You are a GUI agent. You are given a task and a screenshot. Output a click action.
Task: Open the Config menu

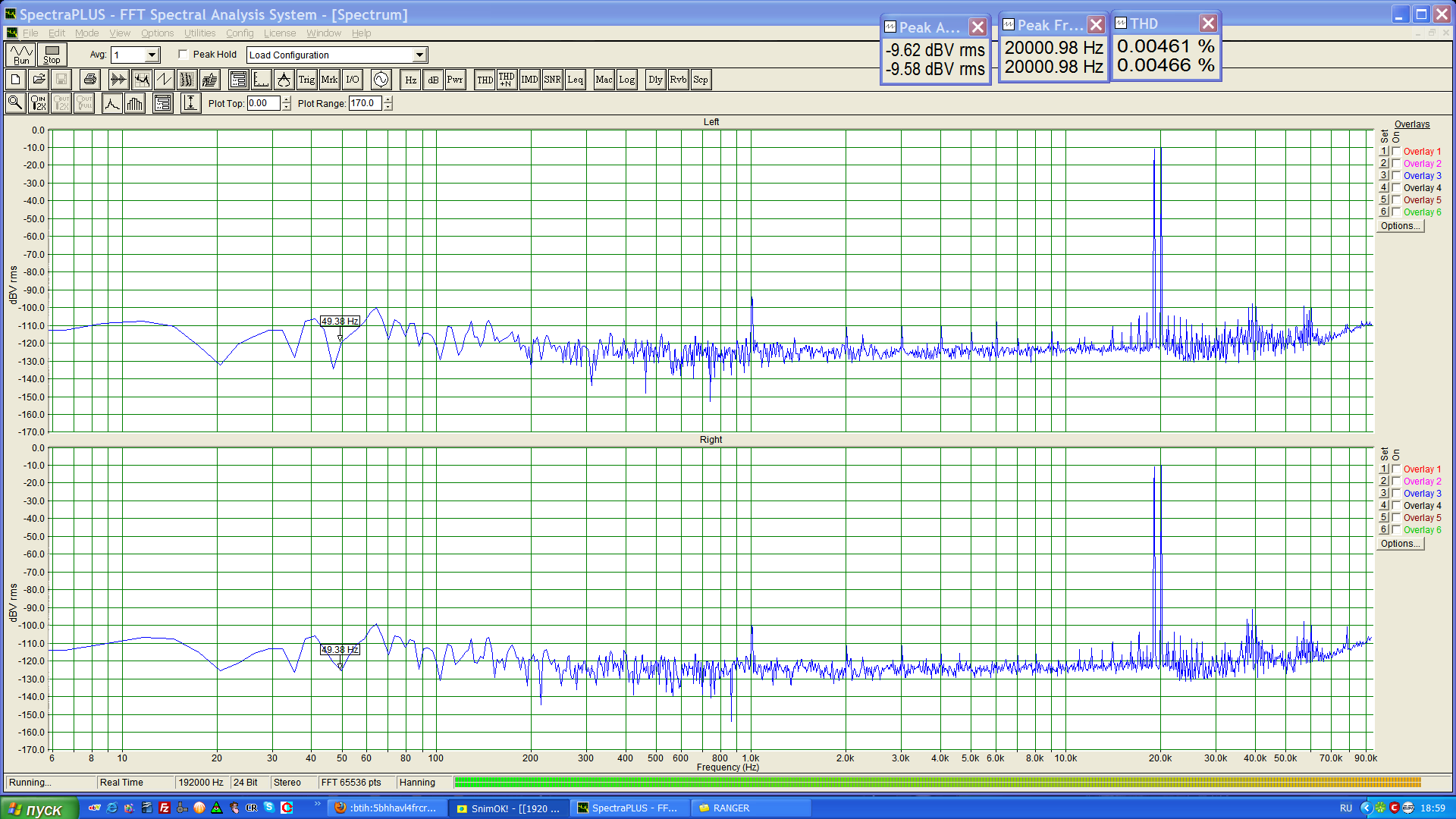tap(240, 33)
